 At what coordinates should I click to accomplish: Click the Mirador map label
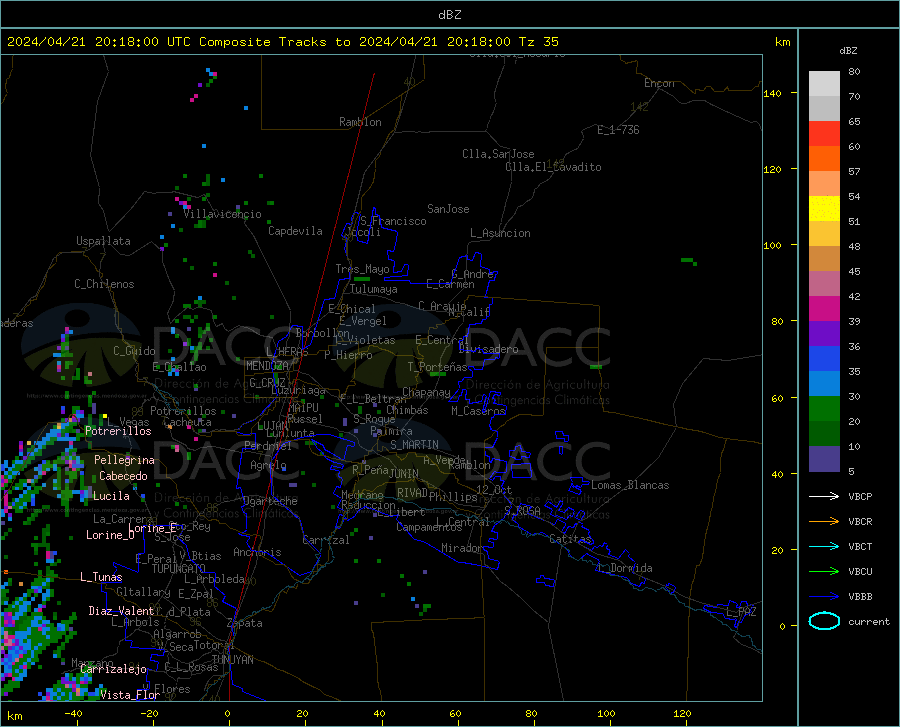[461, 548]
